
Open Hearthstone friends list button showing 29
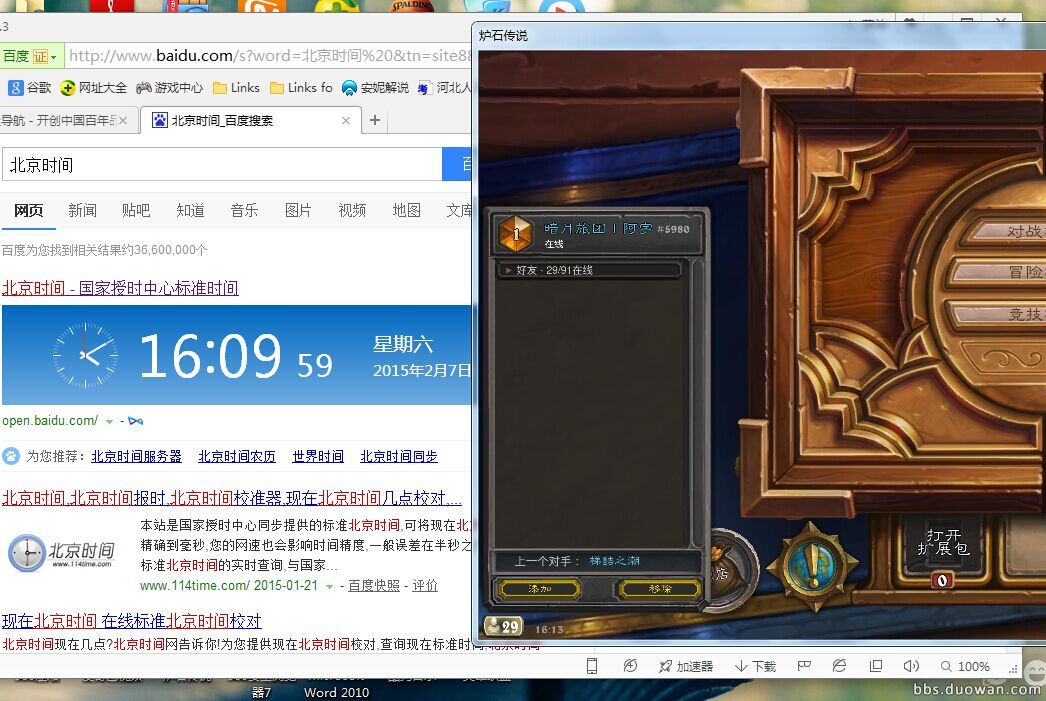point(502,626)
